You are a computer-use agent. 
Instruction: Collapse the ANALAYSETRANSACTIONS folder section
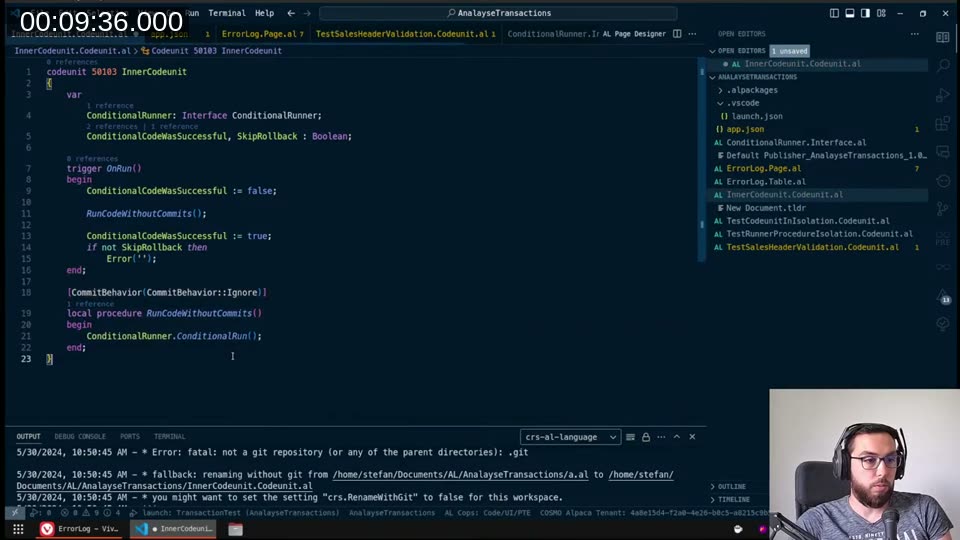713,77
